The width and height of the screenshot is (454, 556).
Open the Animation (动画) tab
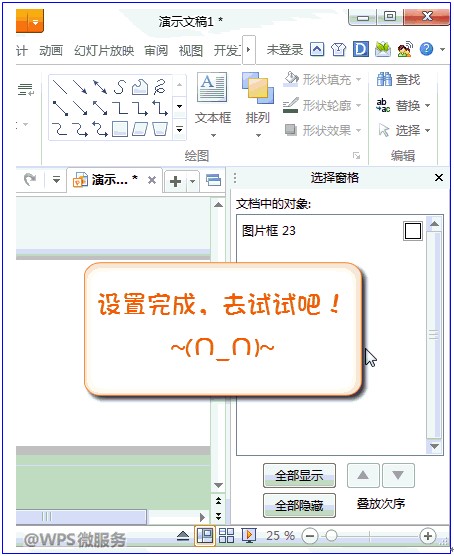(x=51, y=50)
